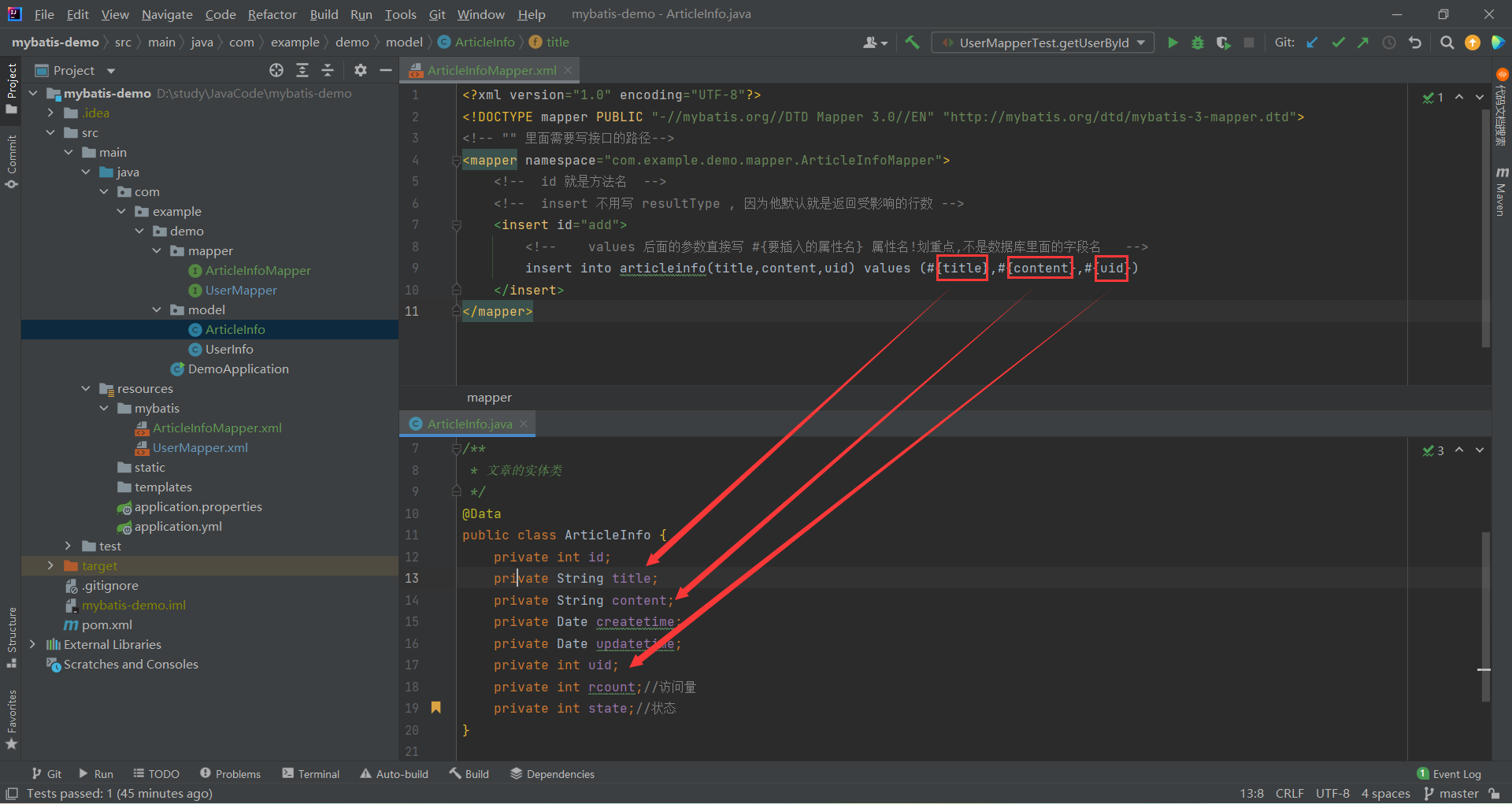Click the bookmark icon at line 19
Screen dimensions: 1512x804
(x=435, y=707)
